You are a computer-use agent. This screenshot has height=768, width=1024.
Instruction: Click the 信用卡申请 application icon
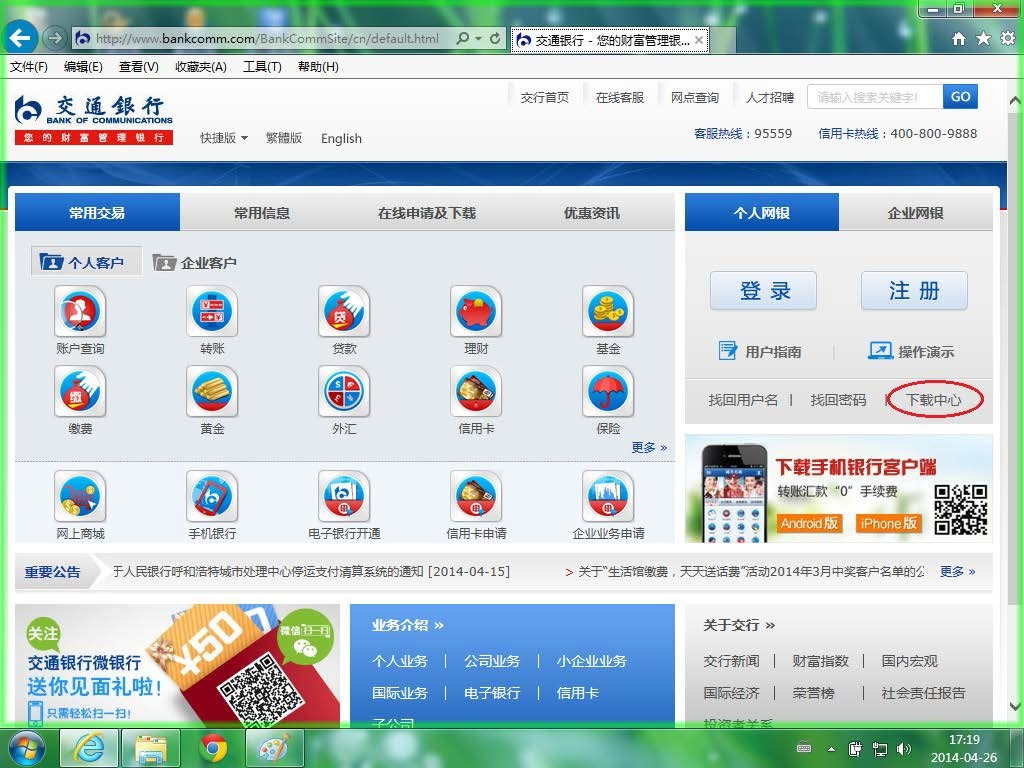click(x=476, y=496)
